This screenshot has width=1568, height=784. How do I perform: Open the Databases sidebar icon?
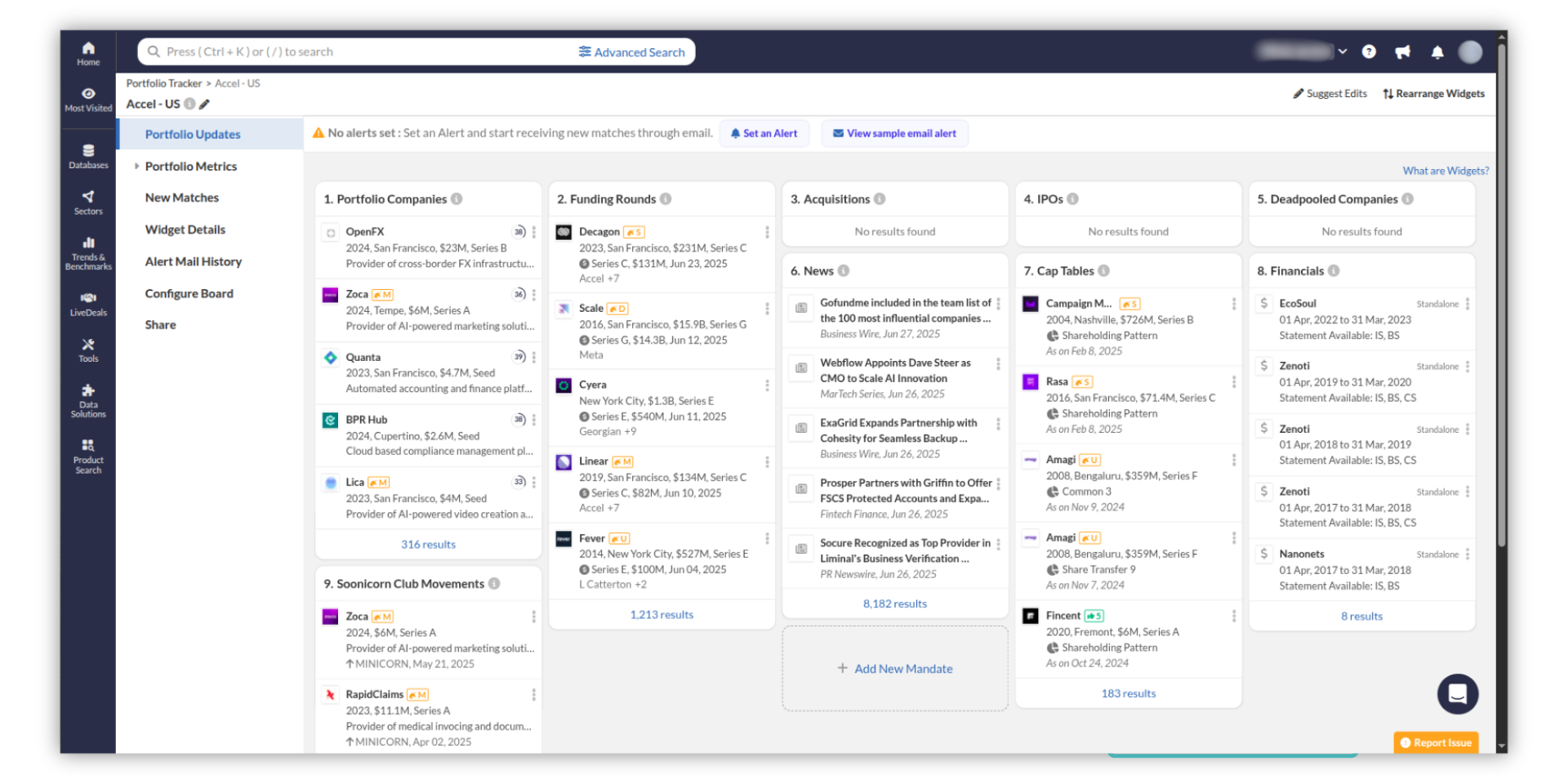point(88,155)
